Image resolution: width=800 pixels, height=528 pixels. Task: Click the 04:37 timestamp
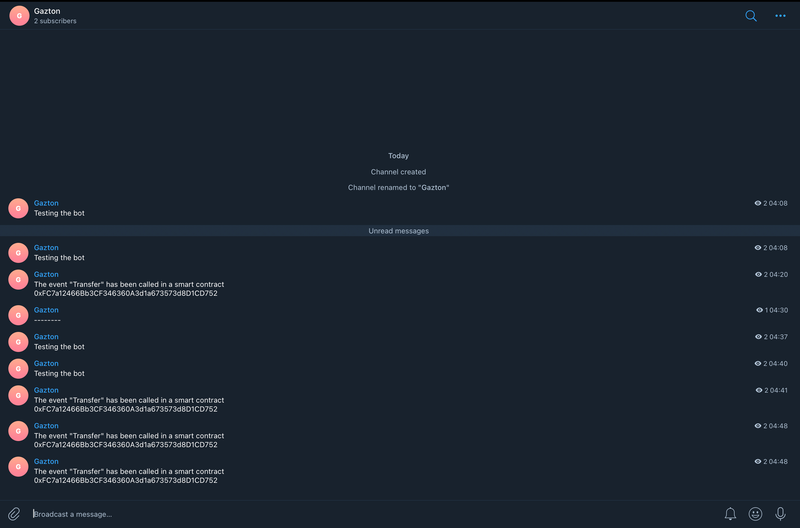779,337
